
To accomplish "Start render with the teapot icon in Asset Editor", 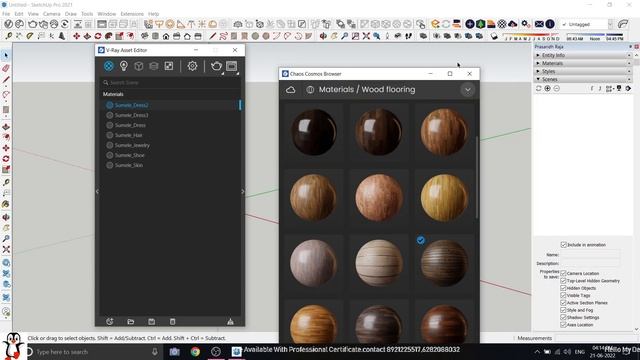I will point(216,66).
